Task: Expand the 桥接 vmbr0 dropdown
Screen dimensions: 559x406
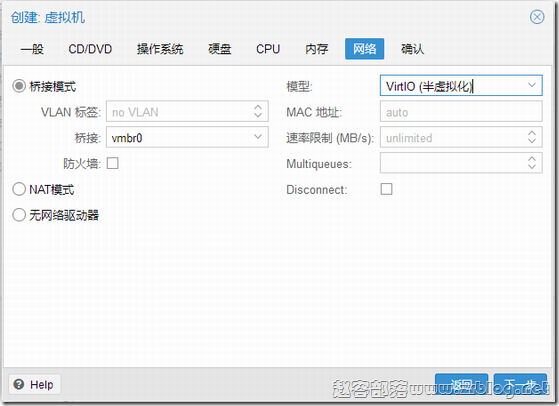Action: 258,137
